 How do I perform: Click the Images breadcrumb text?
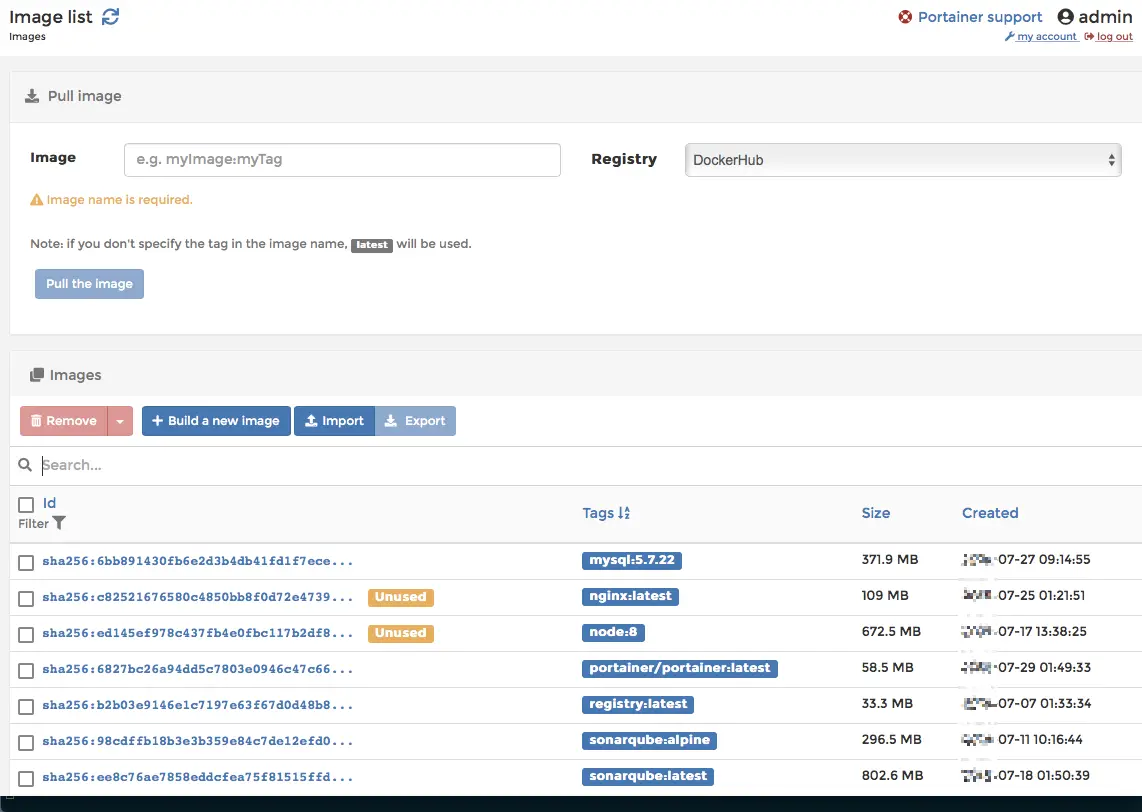27,36
